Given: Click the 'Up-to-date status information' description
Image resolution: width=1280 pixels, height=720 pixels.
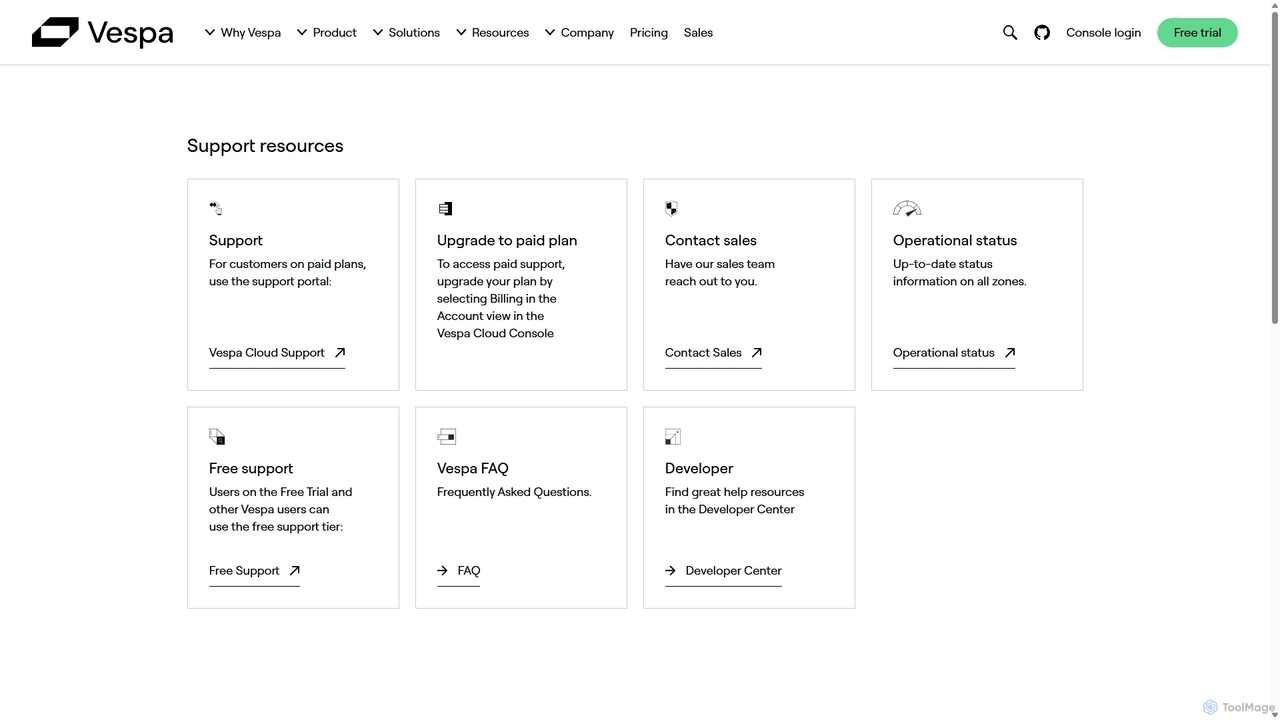Looking at the screenshot, I should [960, 273].
